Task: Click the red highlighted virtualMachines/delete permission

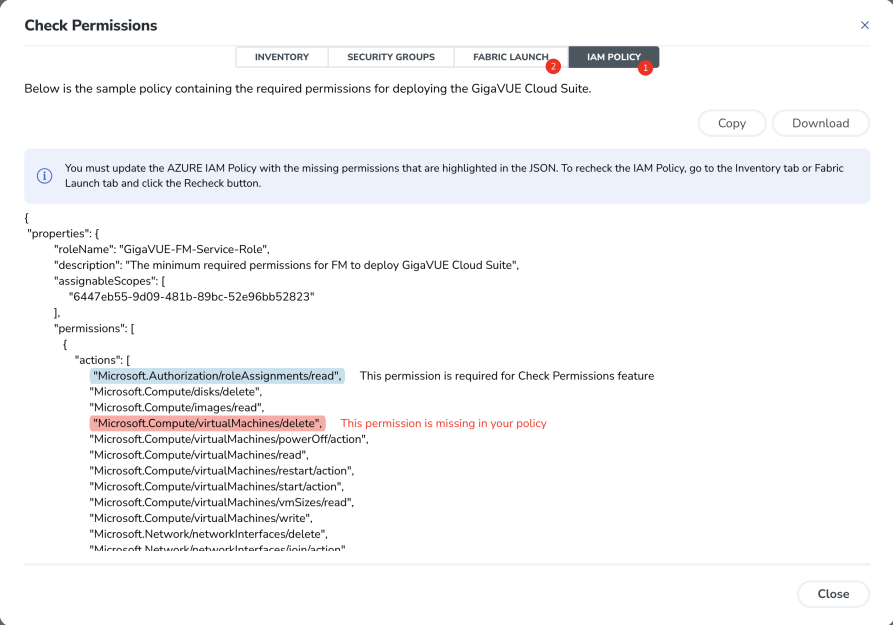Action: click(x=207, y=423)
